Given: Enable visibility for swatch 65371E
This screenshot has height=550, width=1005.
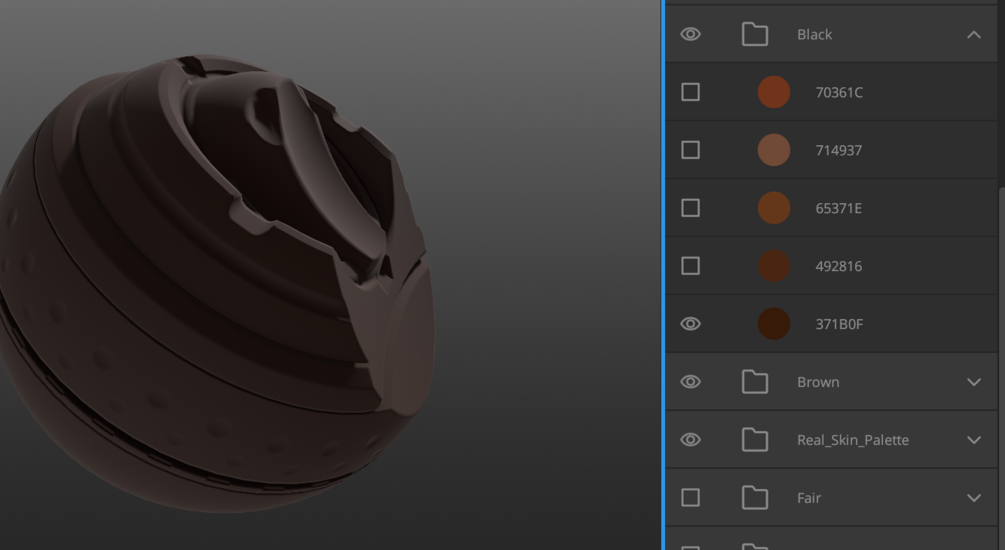Looking at the screenshot, I should [x=690, y=208].
